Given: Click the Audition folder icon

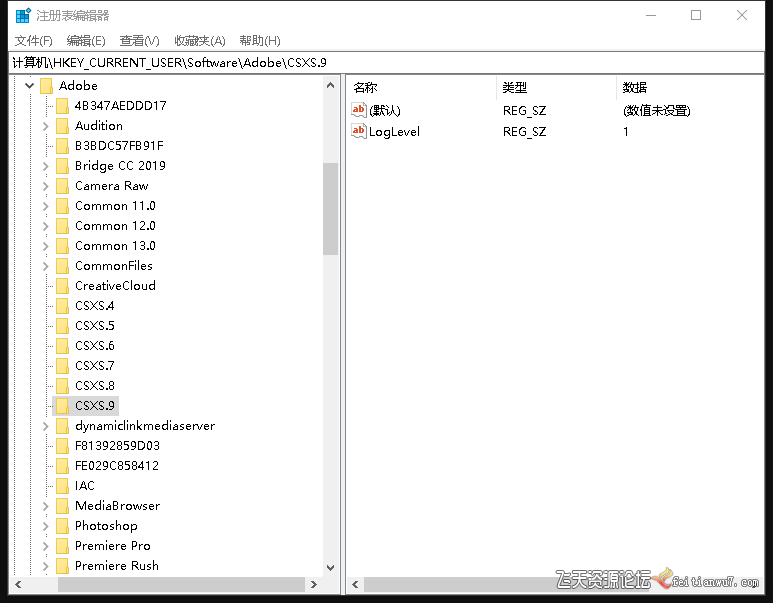Looking at the screenshot, I should click(x=62, y=126).
